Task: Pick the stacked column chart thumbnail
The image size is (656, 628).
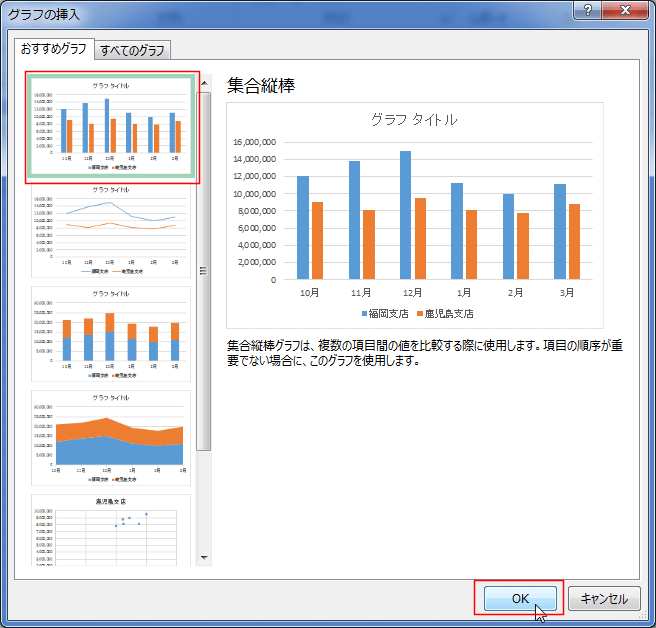Action: 111,334
